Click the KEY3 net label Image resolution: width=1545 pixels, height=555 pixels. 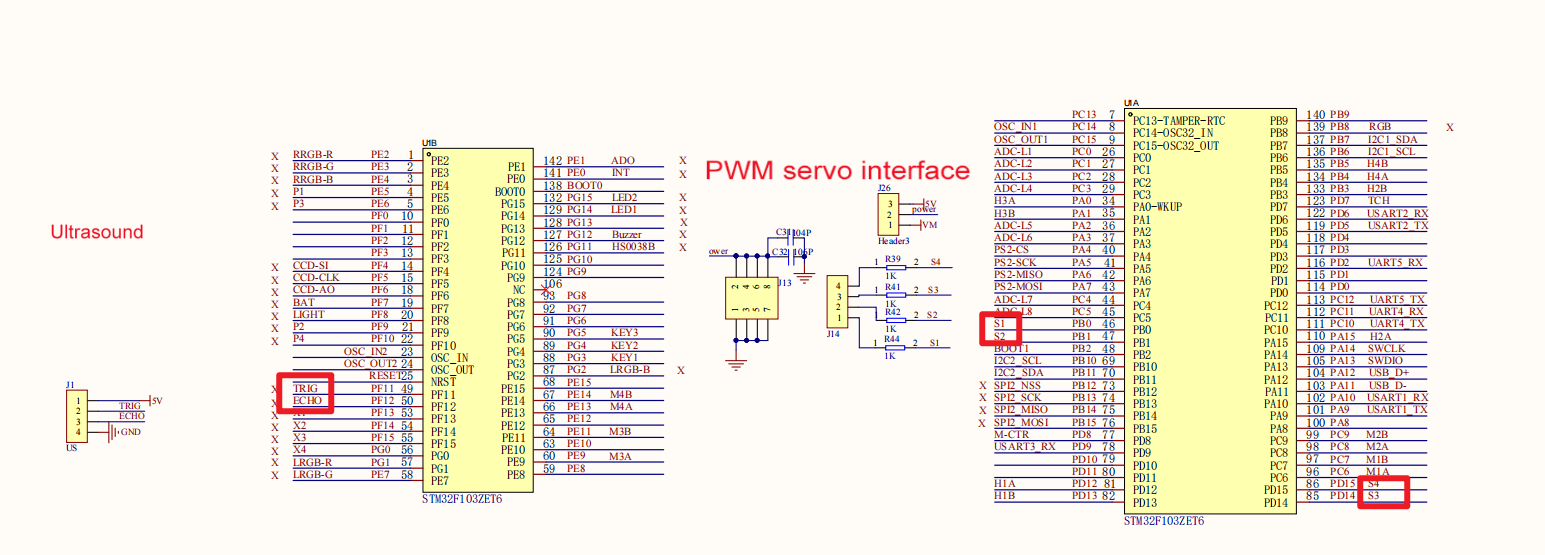[625, 332]
